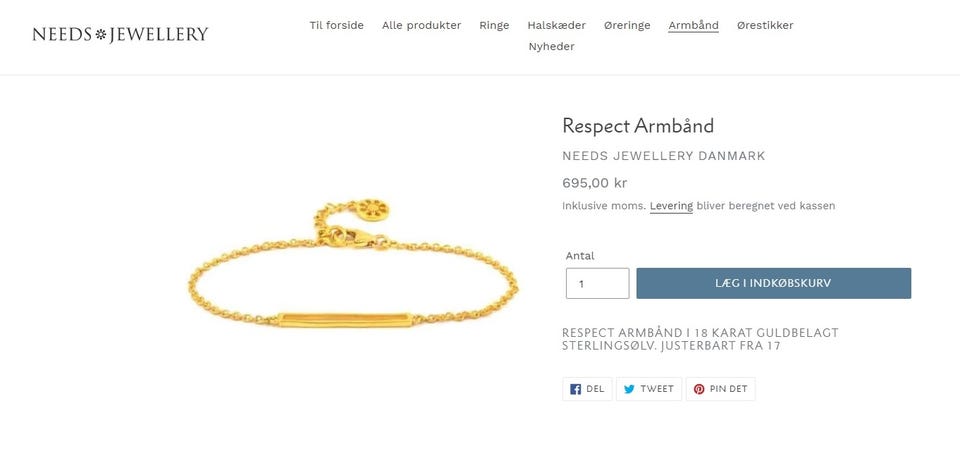Visit the Ørestikker category
The height and width of the screenshot is (468, 960).
click(x=765, y=25)
